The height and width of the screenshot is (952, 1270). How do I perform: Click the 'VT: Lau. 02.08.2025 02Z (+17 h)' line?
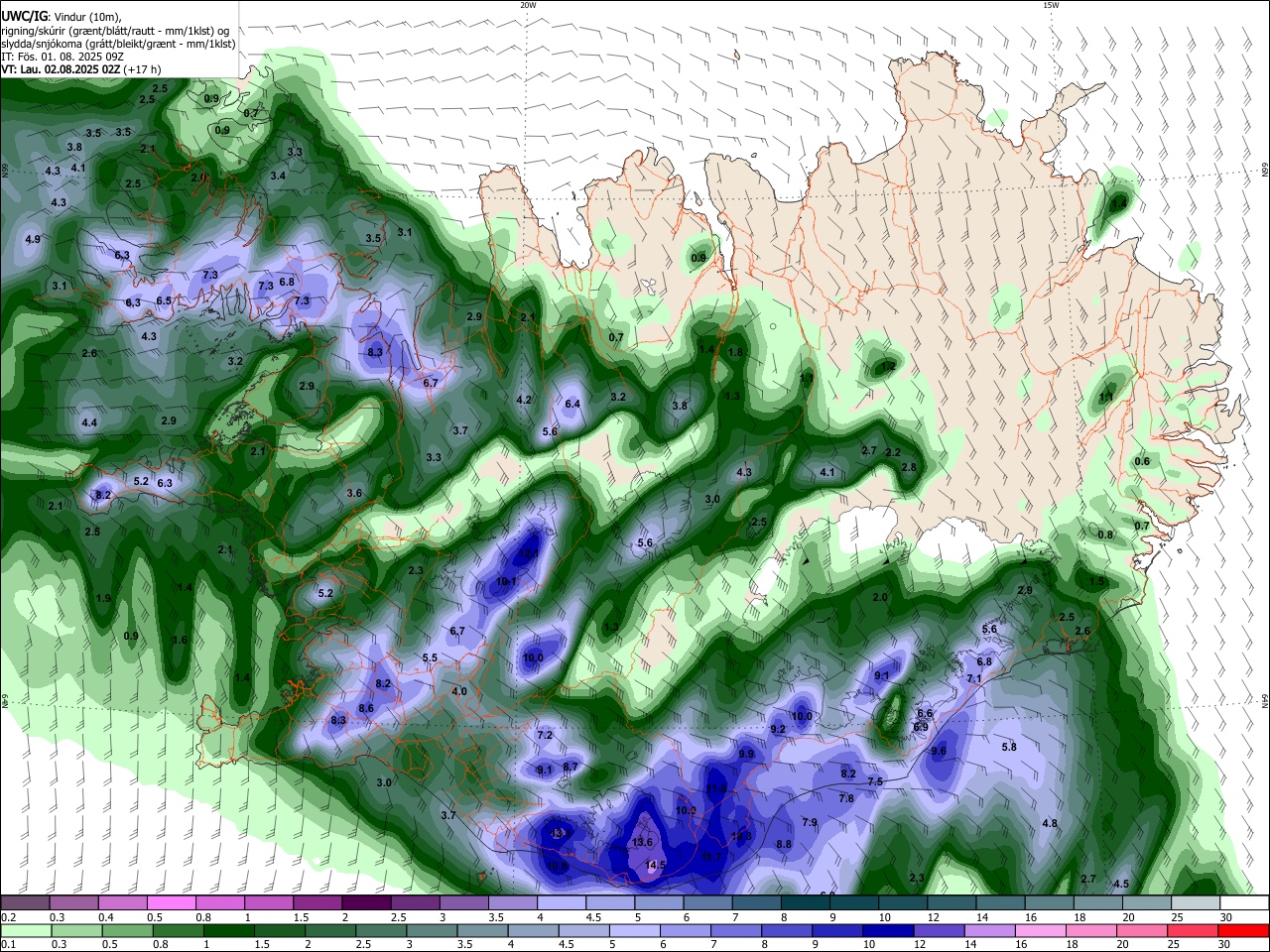click(x=81, y=69)
